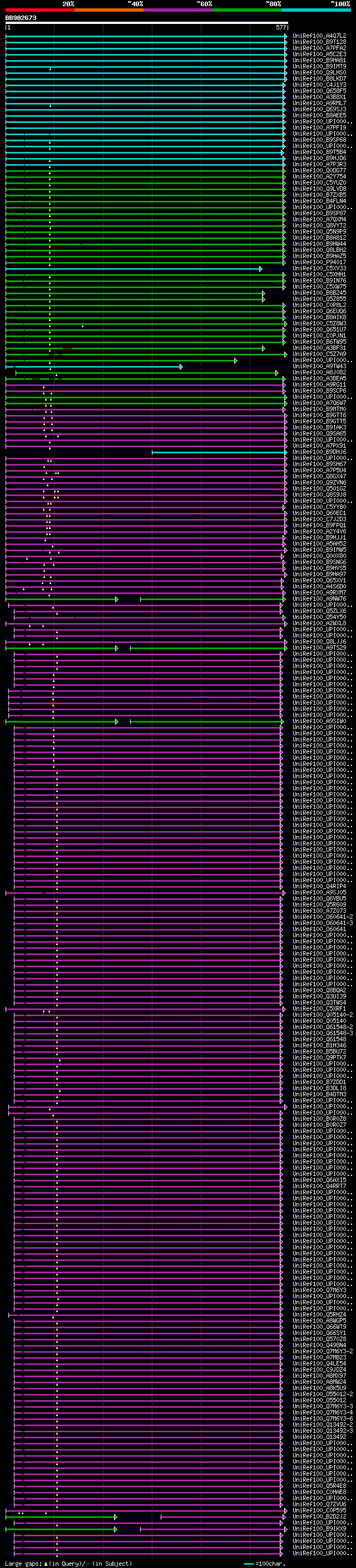Select hit label UniRef100_O60641-2
The image size is (356, 1568).
click(323, 917)
